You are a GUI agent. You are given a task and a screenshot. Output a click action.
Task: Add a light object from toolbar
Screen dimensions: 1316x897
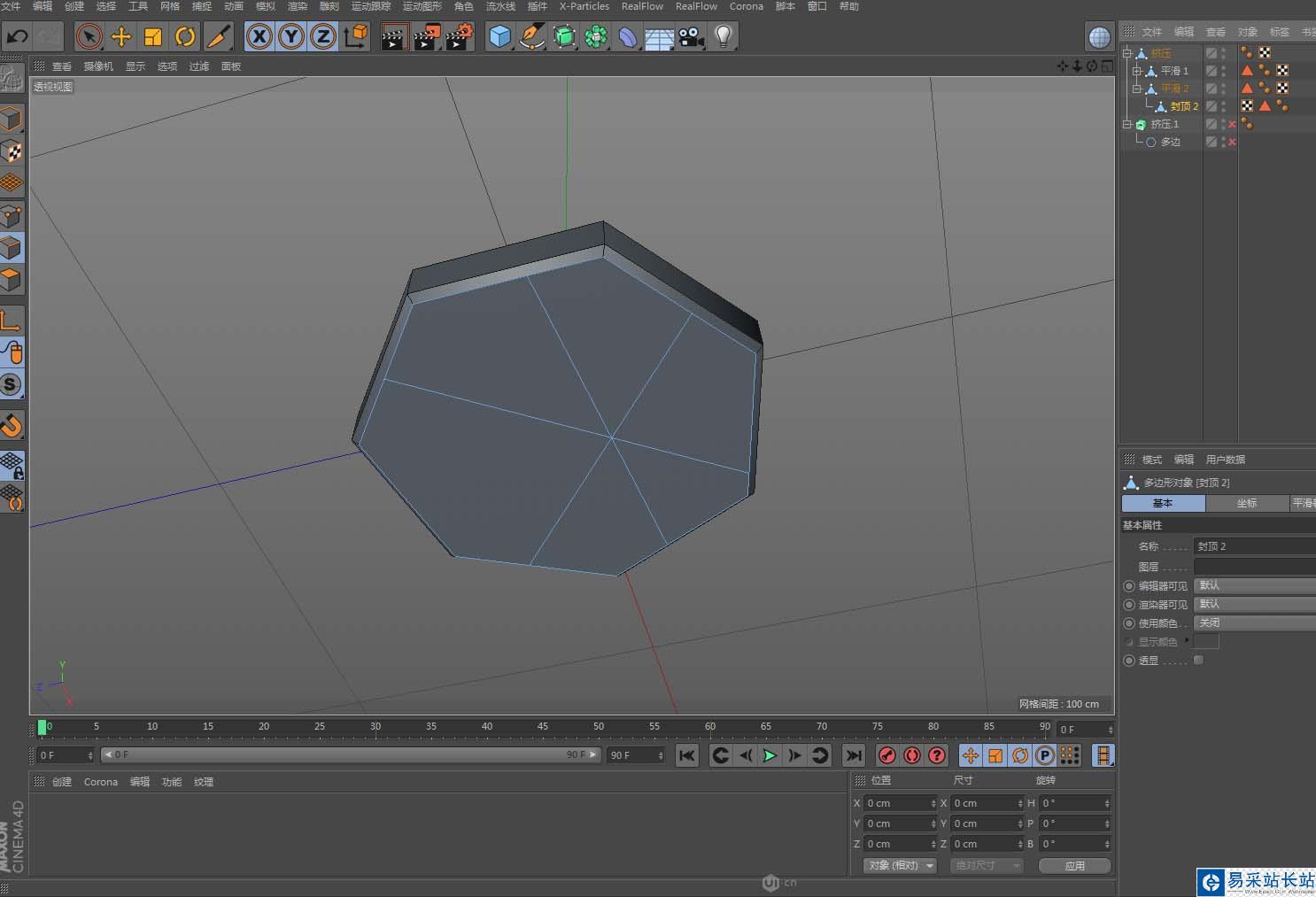click(724, 36)
